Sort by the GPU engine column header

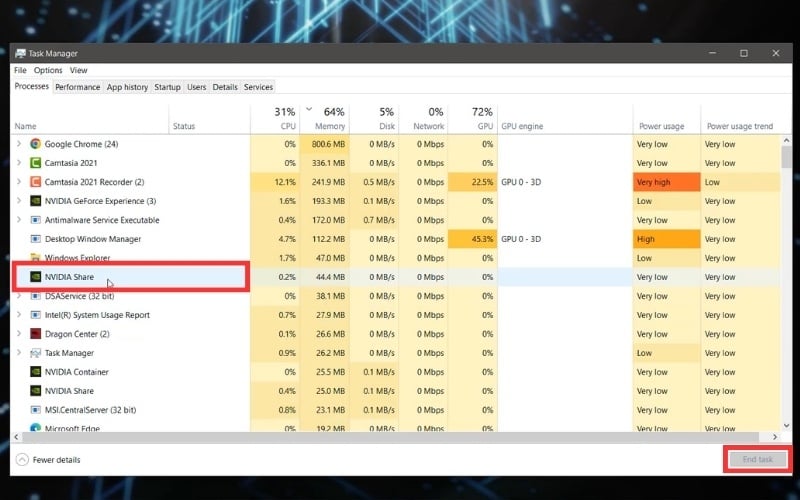coord(565,119)
